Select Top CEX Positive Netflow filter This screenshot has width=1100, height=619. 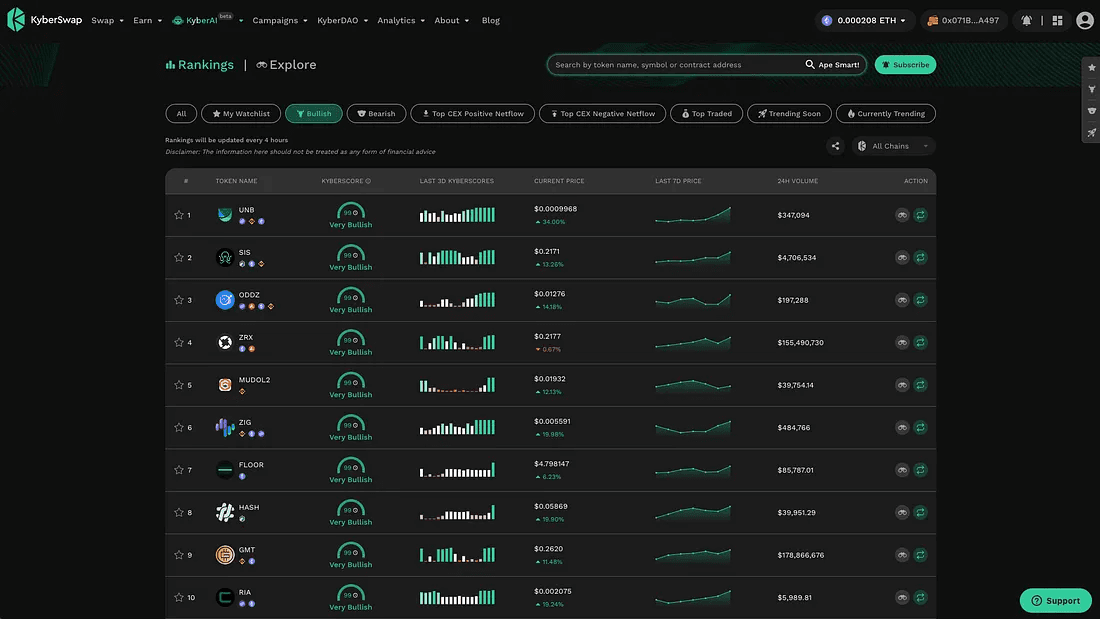(x=472, y=114)
